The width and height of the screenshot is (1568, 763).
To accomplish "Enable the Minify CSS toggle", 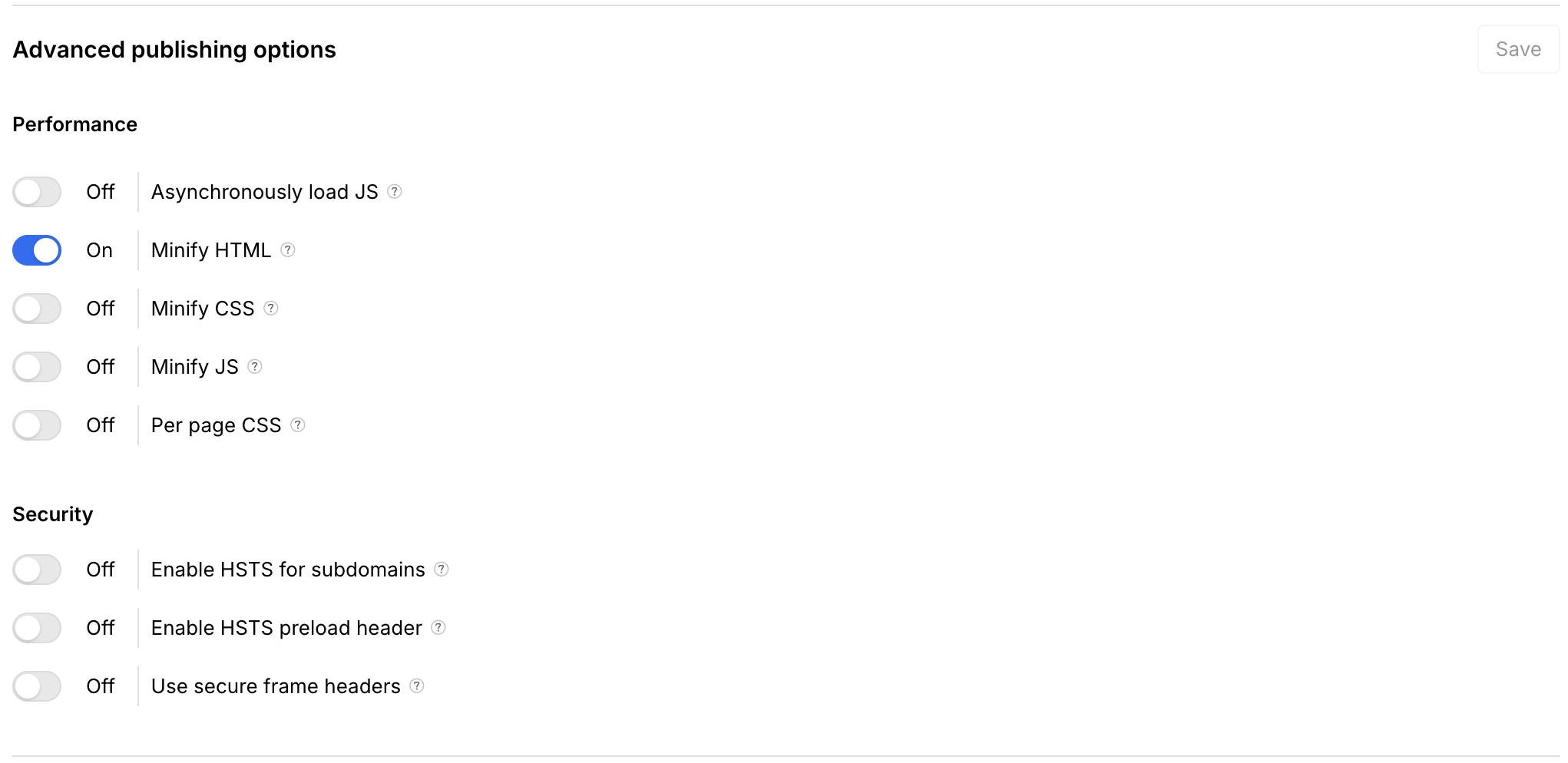I will 37,309.
